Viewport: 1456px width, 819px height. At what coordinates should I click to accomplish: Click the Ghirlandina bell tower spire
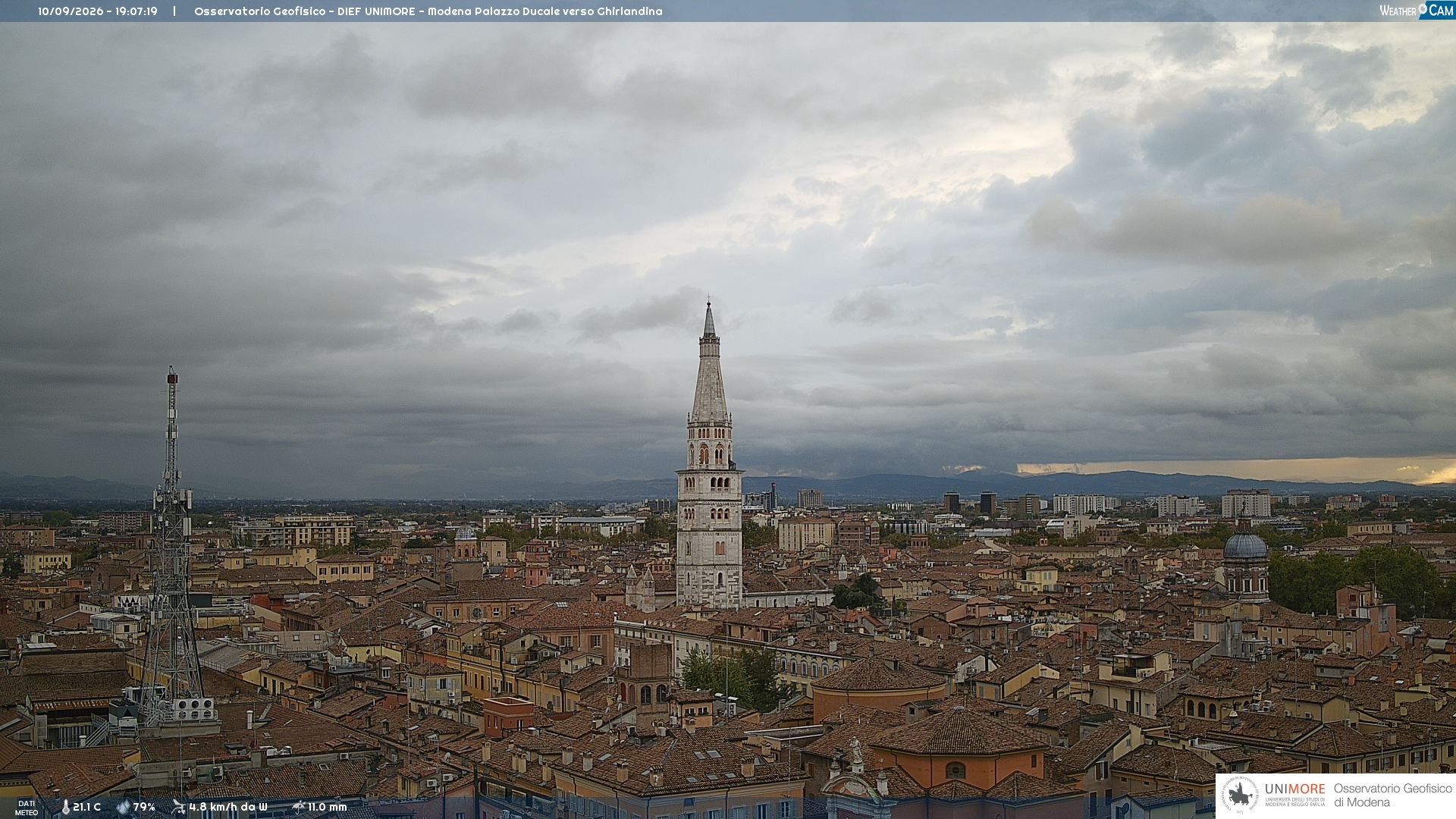[x=709, y=364]
